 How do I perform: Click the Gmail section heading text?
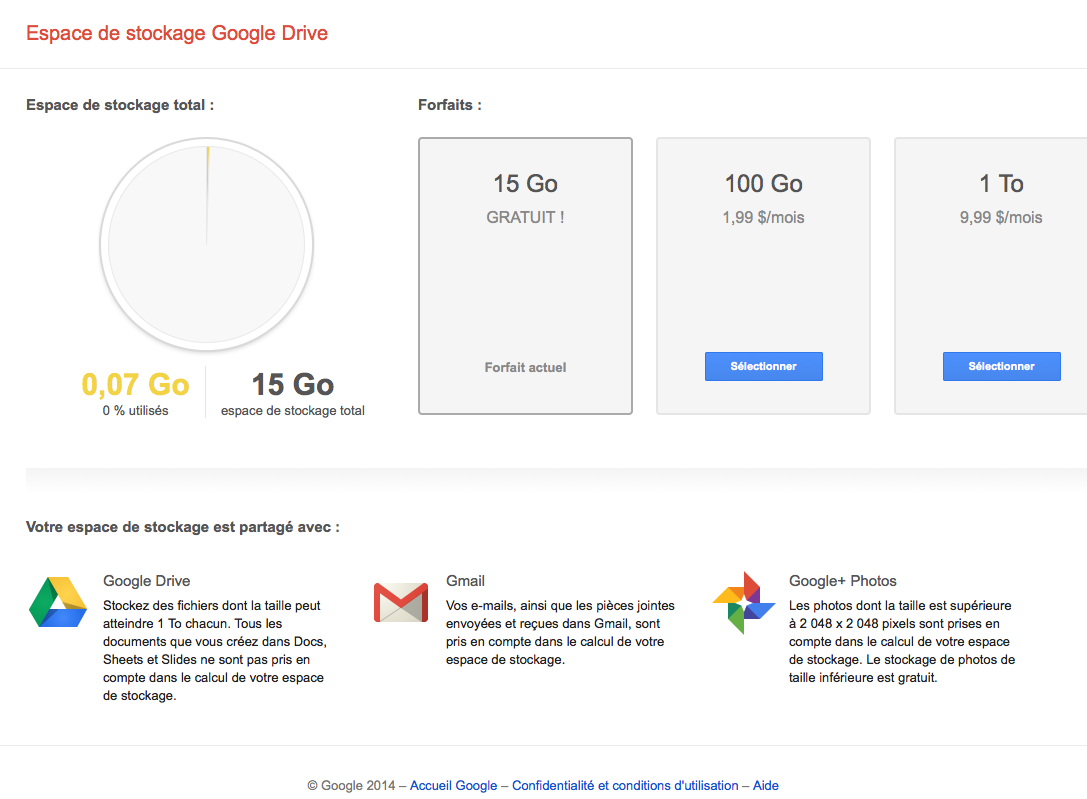click(x=465, y=581)
